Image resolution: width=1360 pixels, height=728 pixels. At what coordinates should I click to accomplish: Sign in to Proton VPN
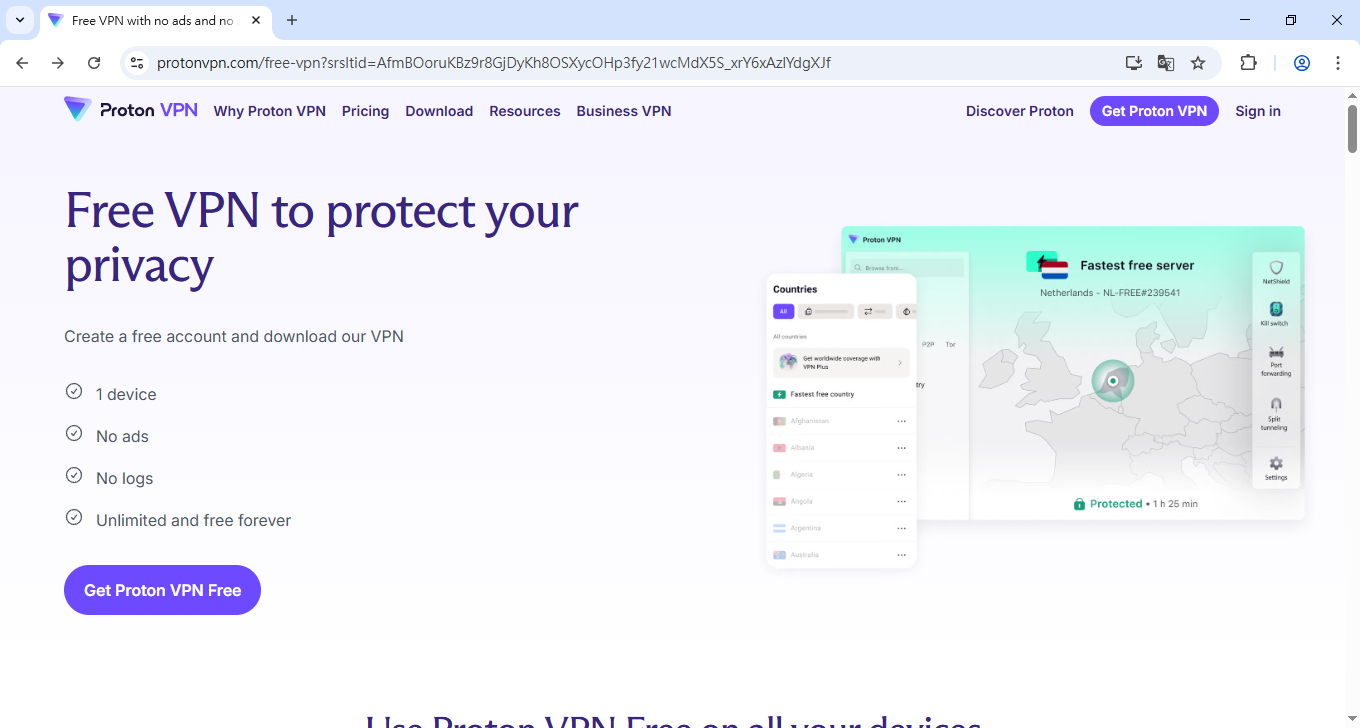(1257, 111)
